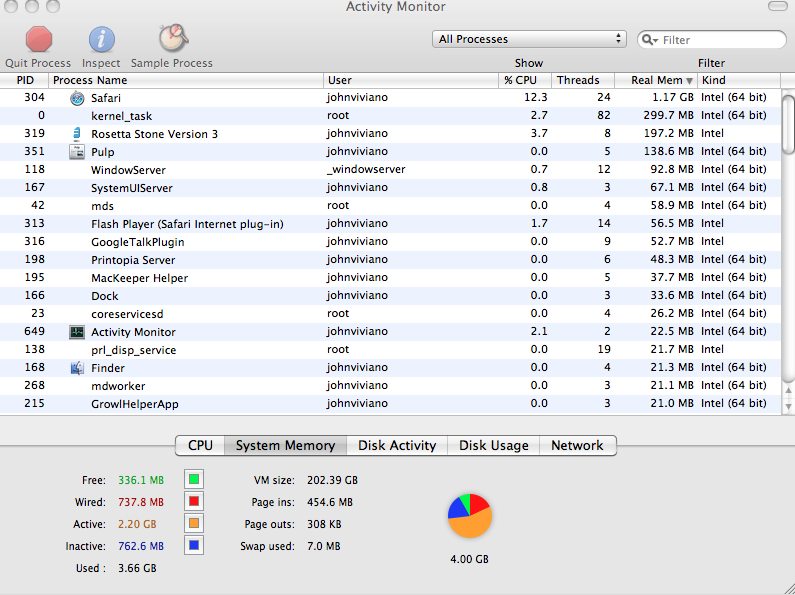Click the memory usage pie chart
795x595 pixels.
coord(470,516)
